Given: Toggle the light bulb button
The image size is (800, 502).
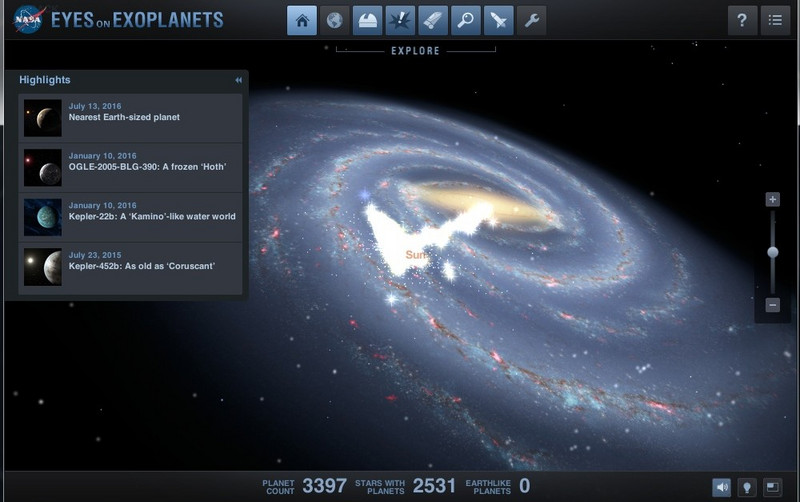Looking at the screenshot, I should (x=746, y=487).
